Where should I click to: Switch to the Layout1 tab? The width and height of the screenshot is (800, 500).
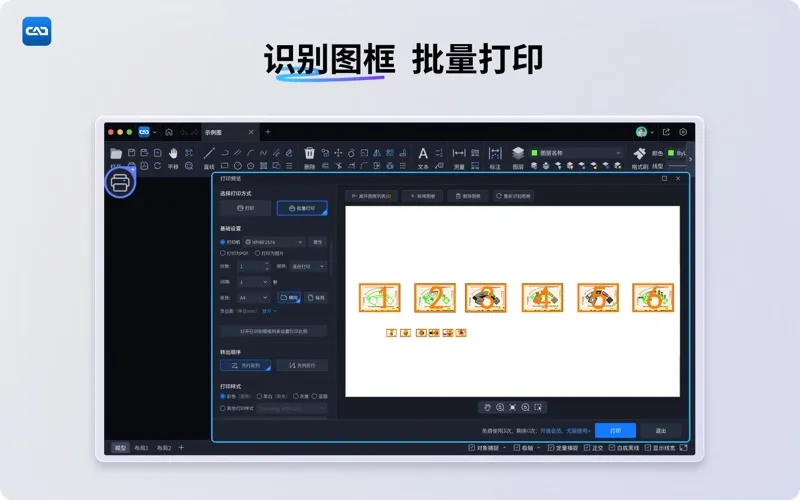pos(141,448)
